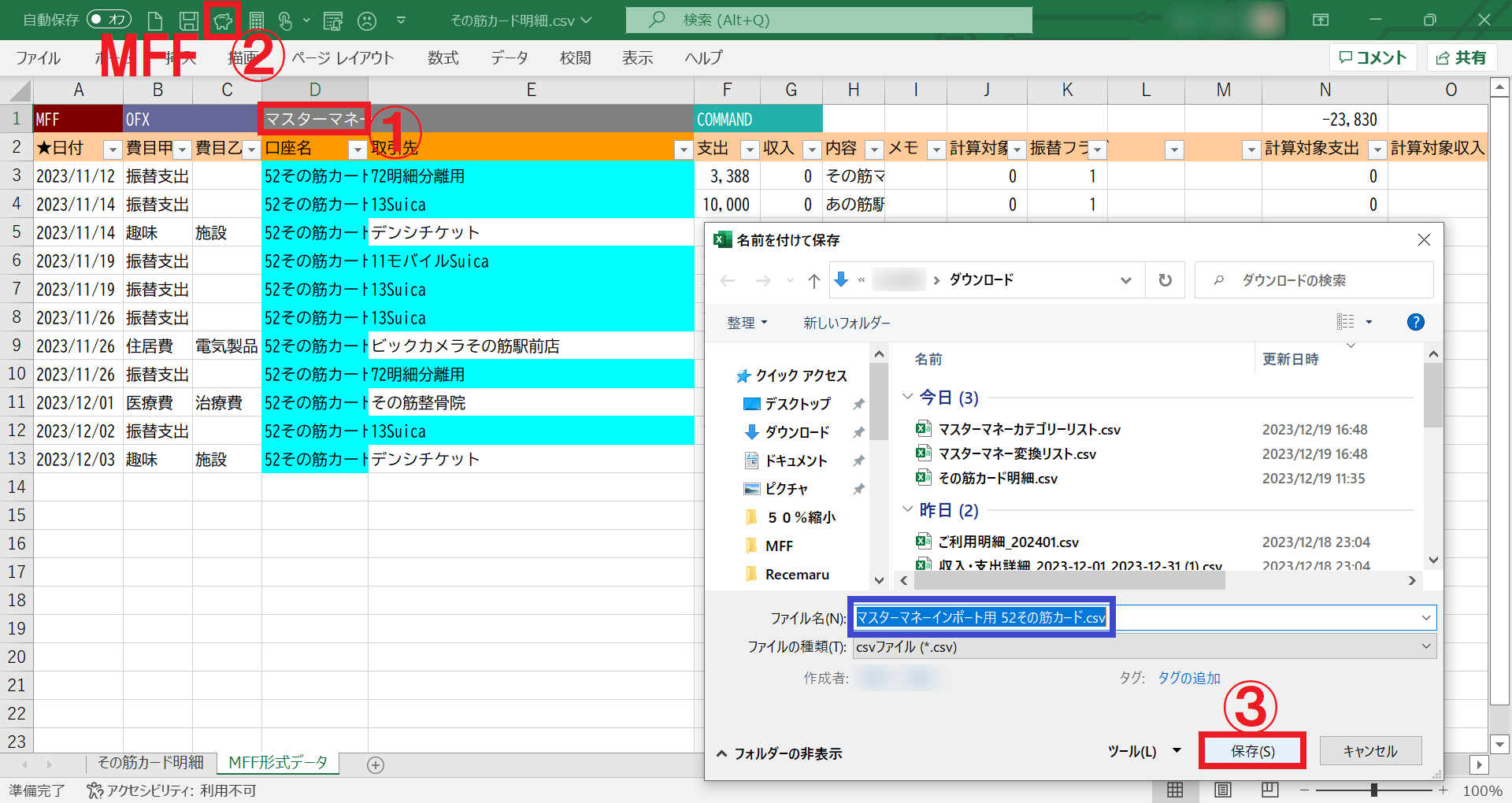Click the sad face feedback icon
This screenshot has height=803, width=1512.
(367, 20)
